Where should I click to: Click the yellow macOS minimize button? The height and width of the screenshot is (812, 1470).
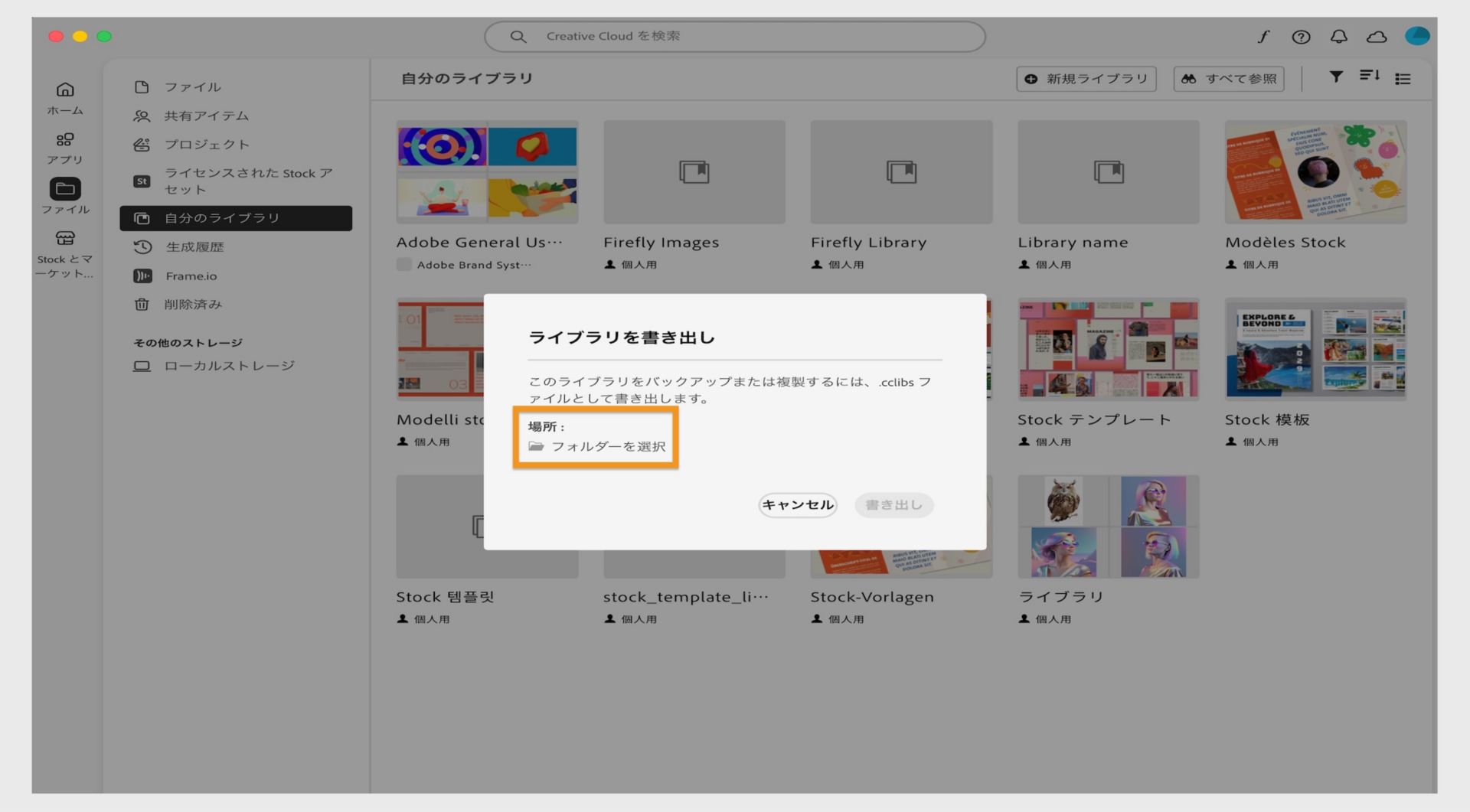80,36
